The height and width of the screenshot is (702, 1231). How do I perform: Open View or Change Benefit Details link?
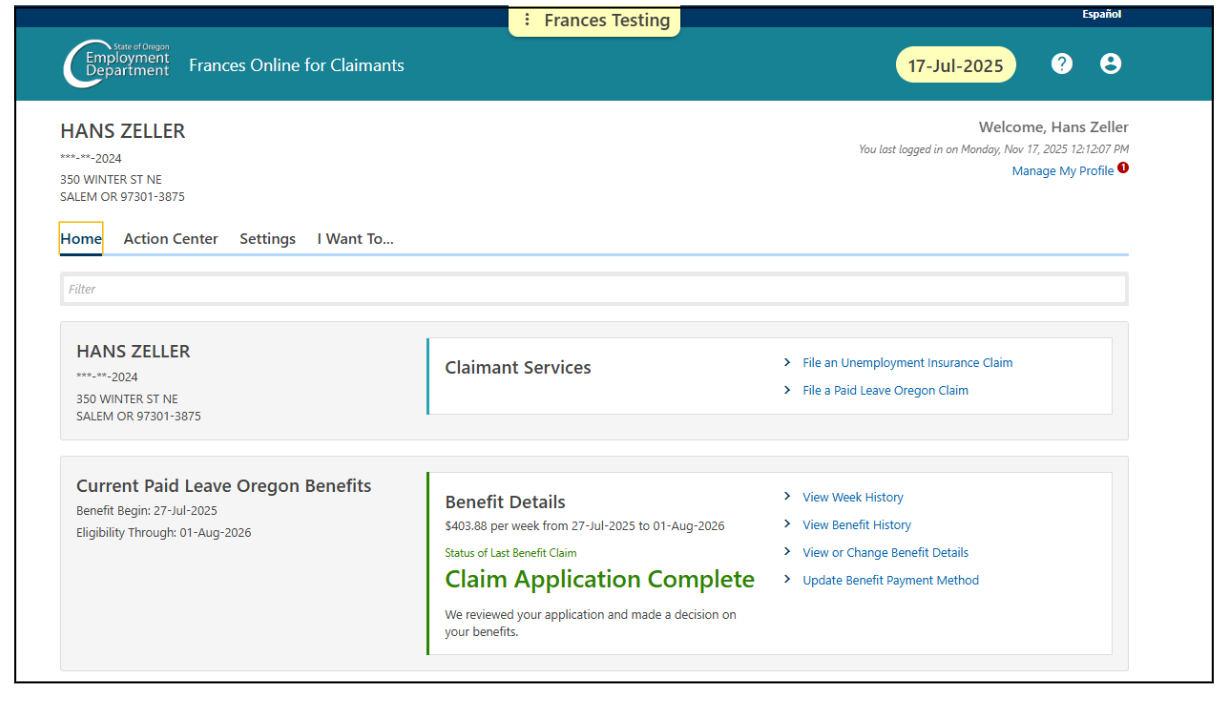click(x=885, y=552)
